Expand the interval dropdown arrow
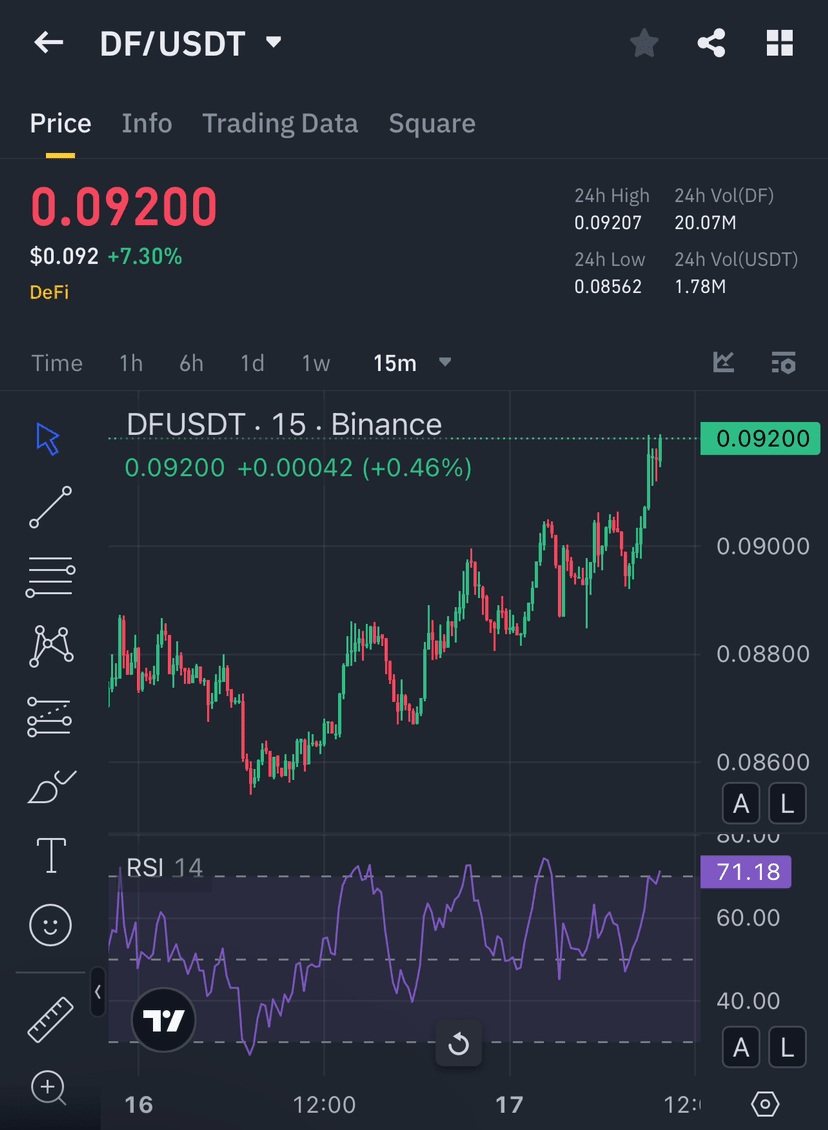The width and height of the screenshot is (828, 1130). (x=445, y=362)
